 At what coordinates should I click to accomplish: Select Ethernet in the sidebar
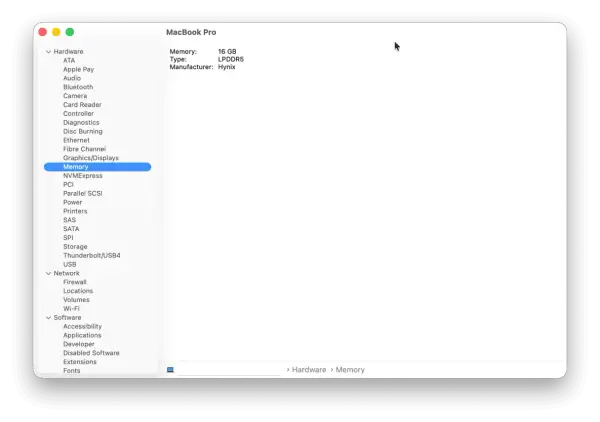pos(76,140)
